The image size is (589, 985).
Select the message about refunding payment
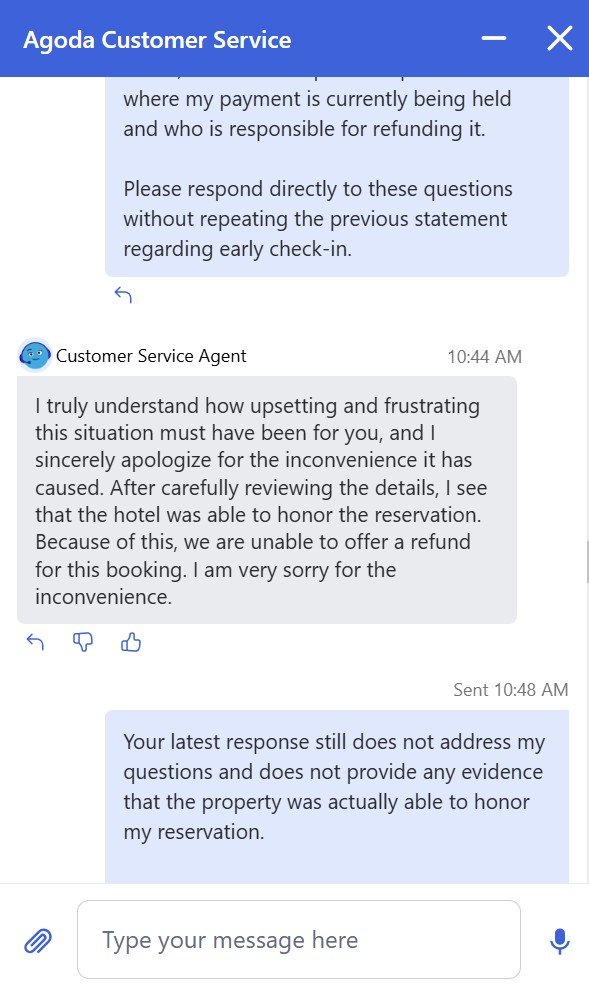(x=337, y=177)
